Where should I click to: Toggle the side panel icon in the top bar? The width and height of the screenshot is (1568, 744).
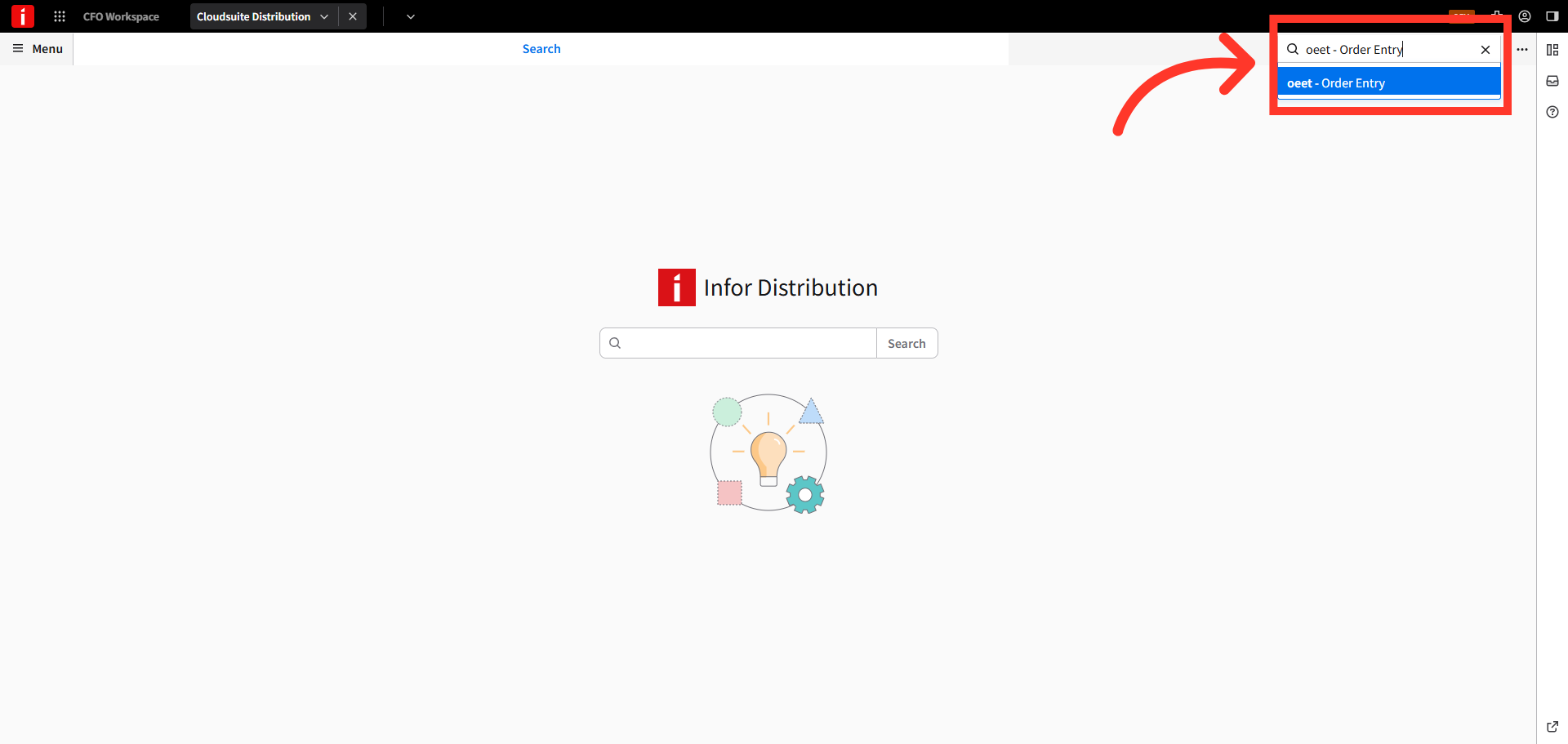(x=1552, y=16)
